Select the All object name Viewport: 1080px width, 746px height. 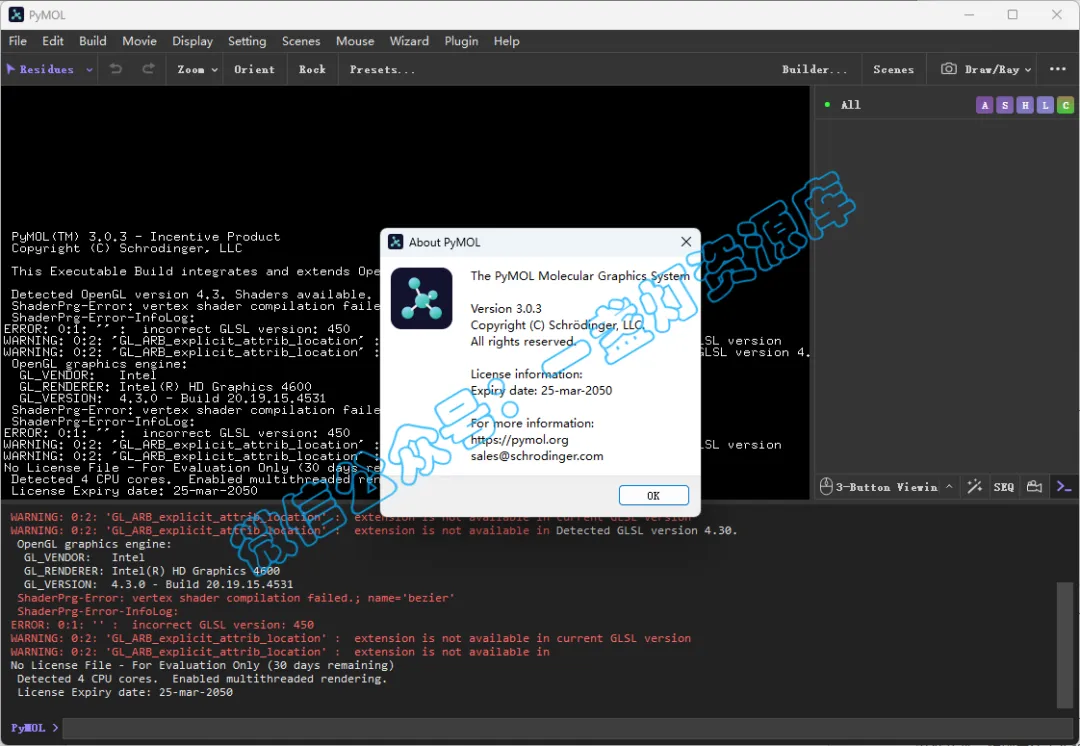(x=851, y=105)
